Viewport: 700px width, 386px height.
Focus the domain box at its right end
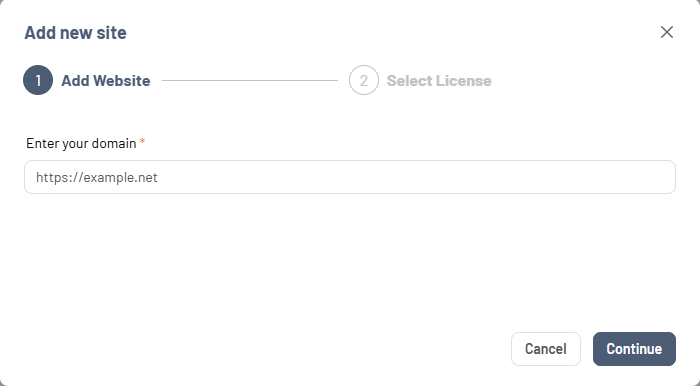pyautogui.click(x=661, y=177)
